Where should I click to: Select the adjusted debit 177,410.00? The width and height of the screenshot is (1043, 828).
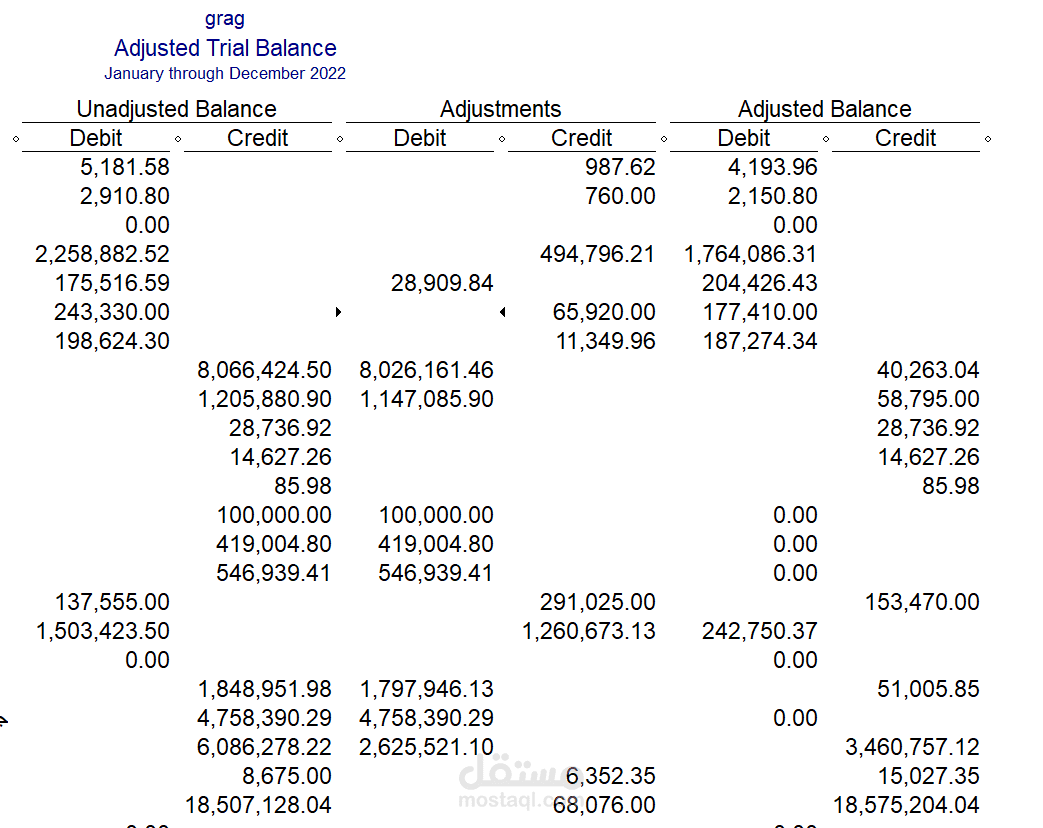pyautogui.click(x=760, y=312)
